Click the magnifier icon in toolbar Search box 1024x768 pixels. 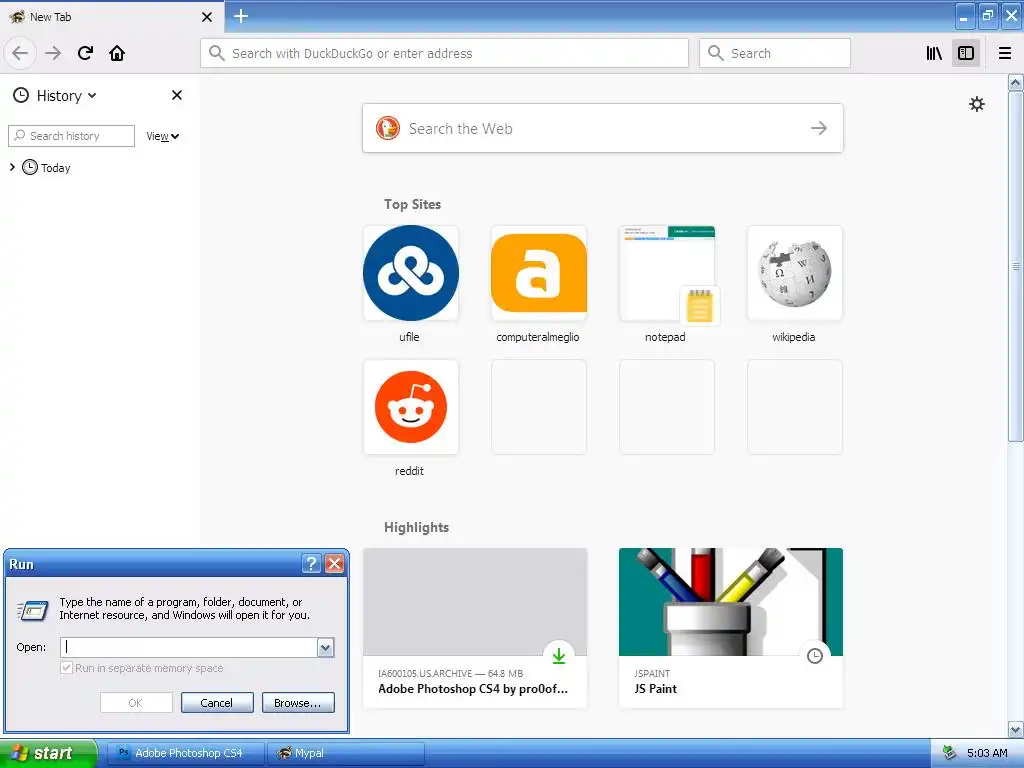pos(715,53)
